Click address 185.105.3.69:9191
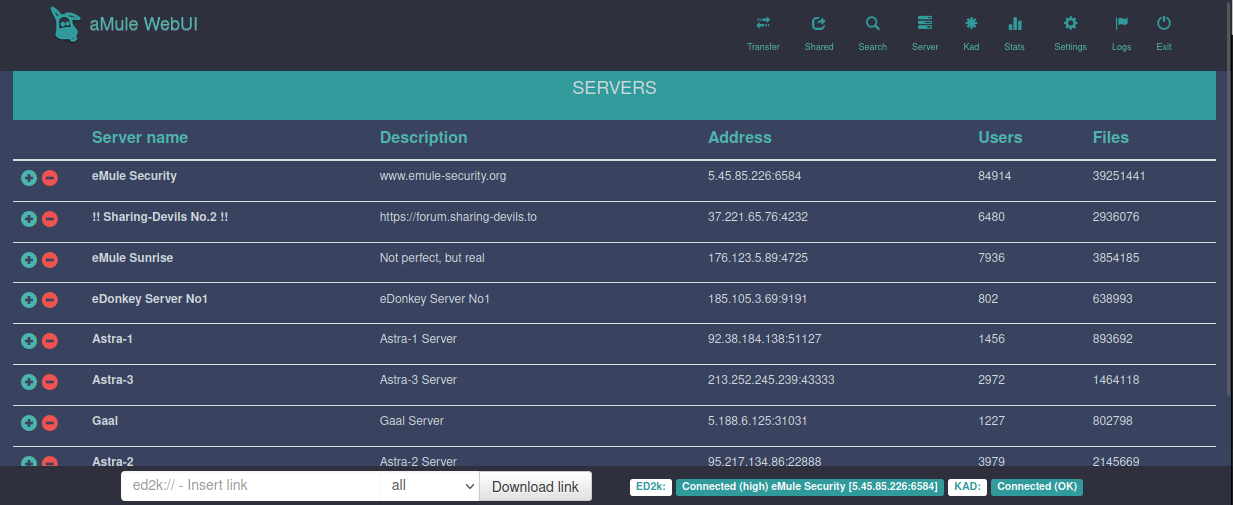This screenshot has width=1233, height=505. click(758, 299)
